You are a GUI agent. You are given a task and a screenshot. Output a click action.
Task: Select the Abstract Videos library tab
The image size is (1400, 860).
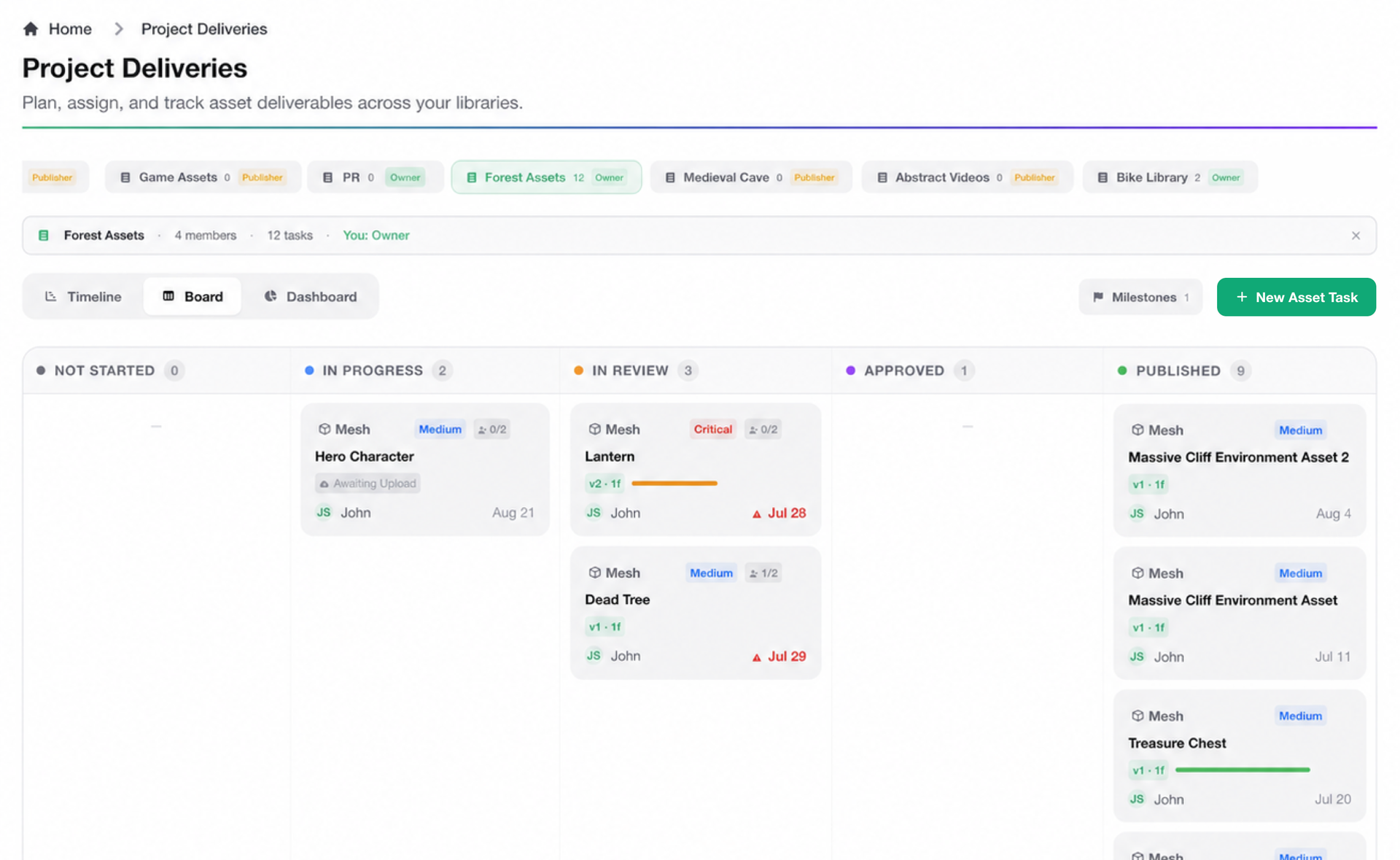point(967,177)
